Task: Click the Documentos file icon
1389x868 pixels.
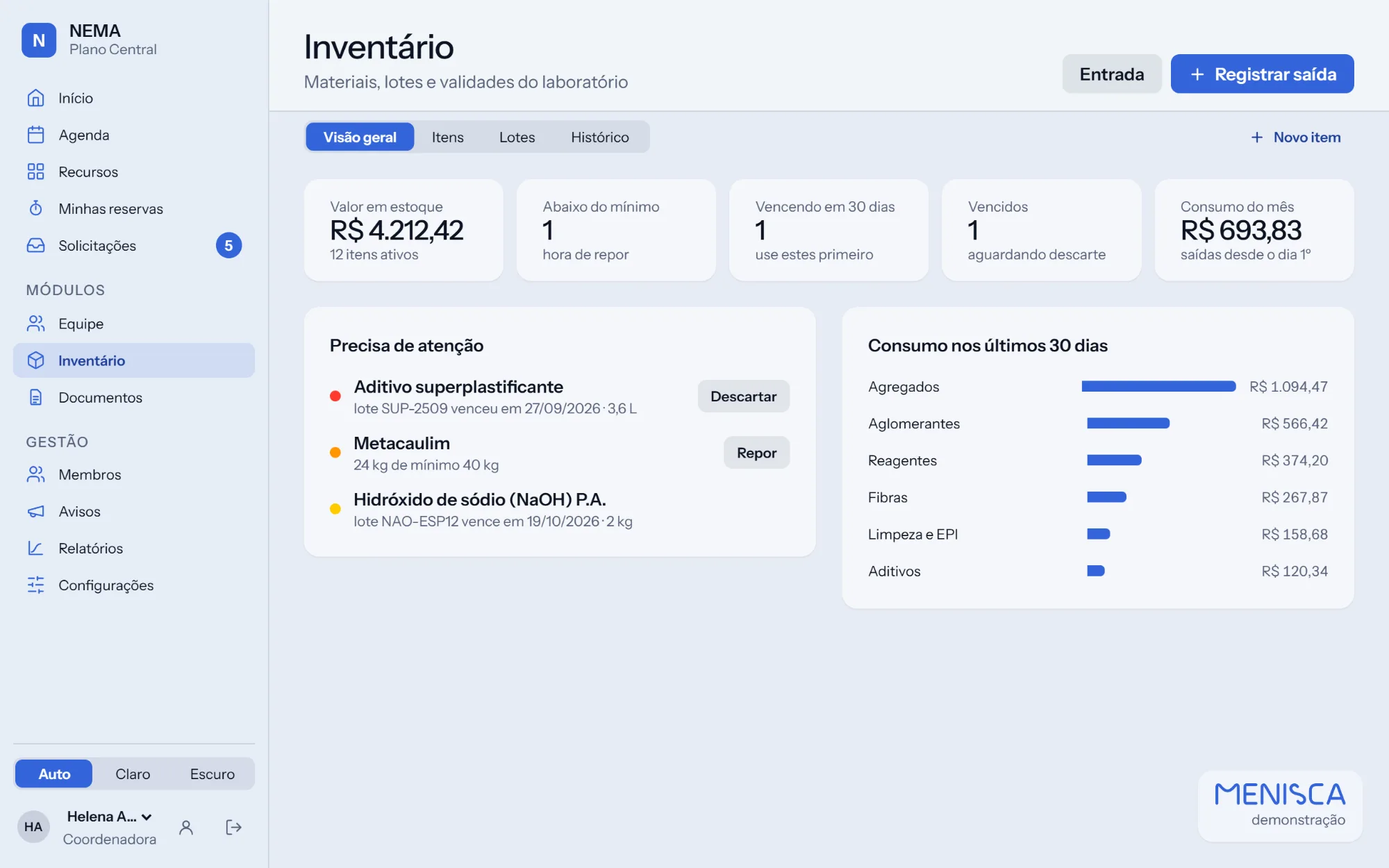Action: coord(35,397)
